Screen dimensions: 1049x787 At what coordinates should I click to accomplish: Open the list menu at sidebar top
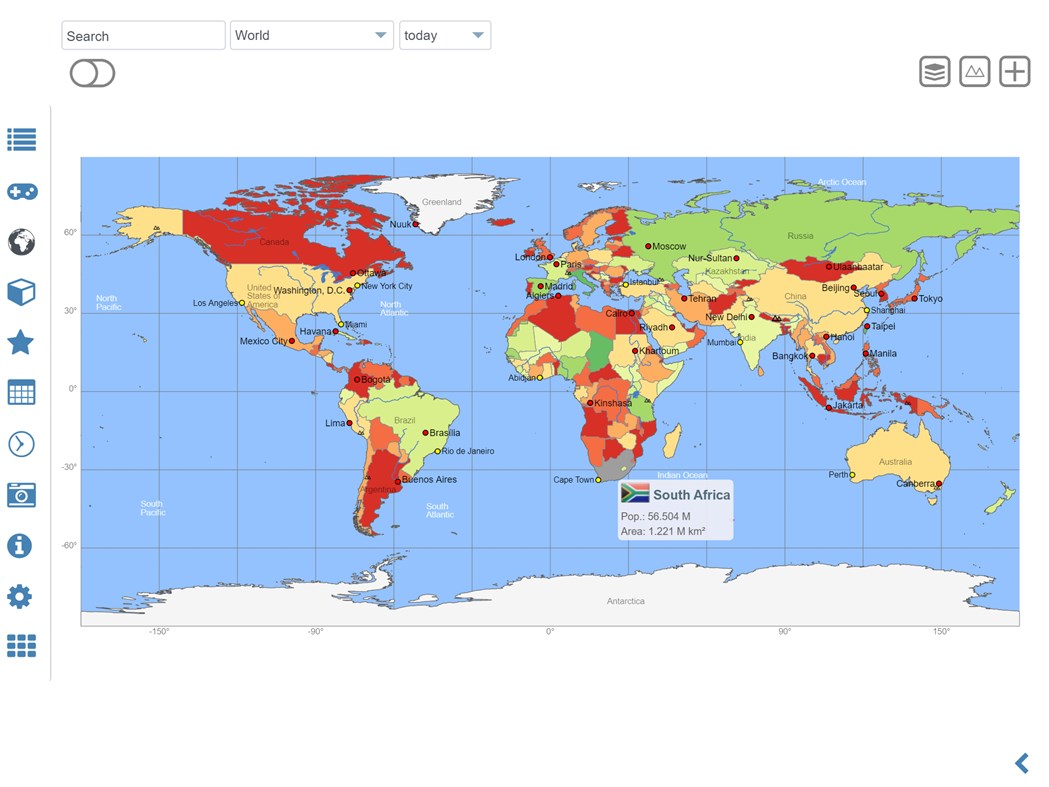tap(22, 140)
